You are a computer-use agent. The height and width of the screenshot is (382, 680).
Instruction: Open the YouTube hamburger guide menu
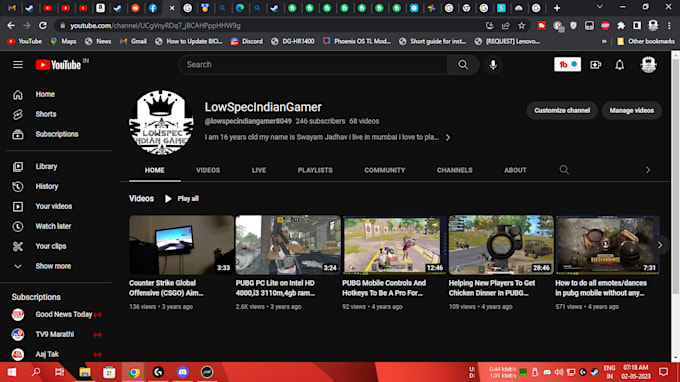point(18,65)
